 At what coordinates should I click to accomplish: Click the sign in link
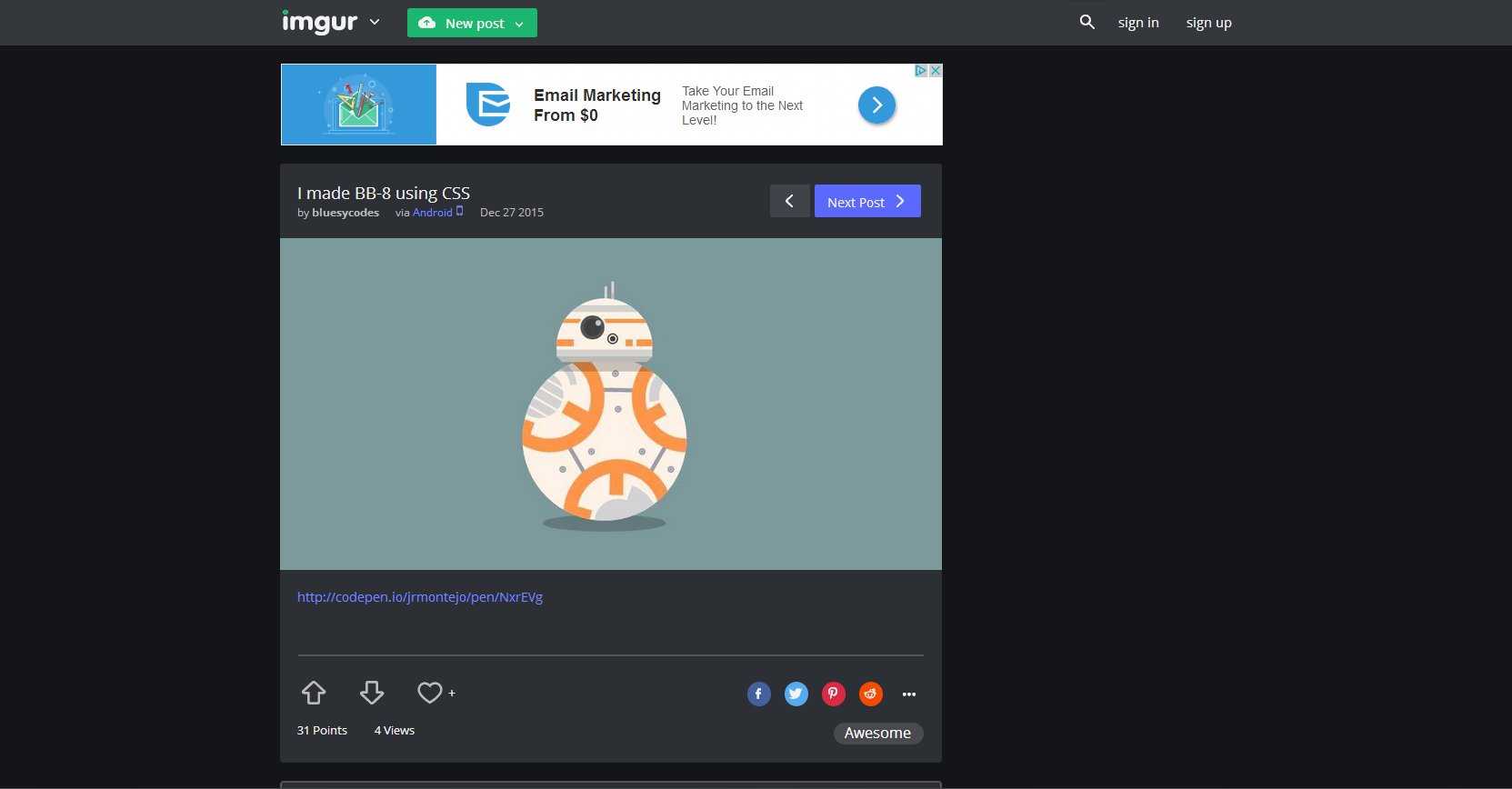click(x=1138, y=23)
